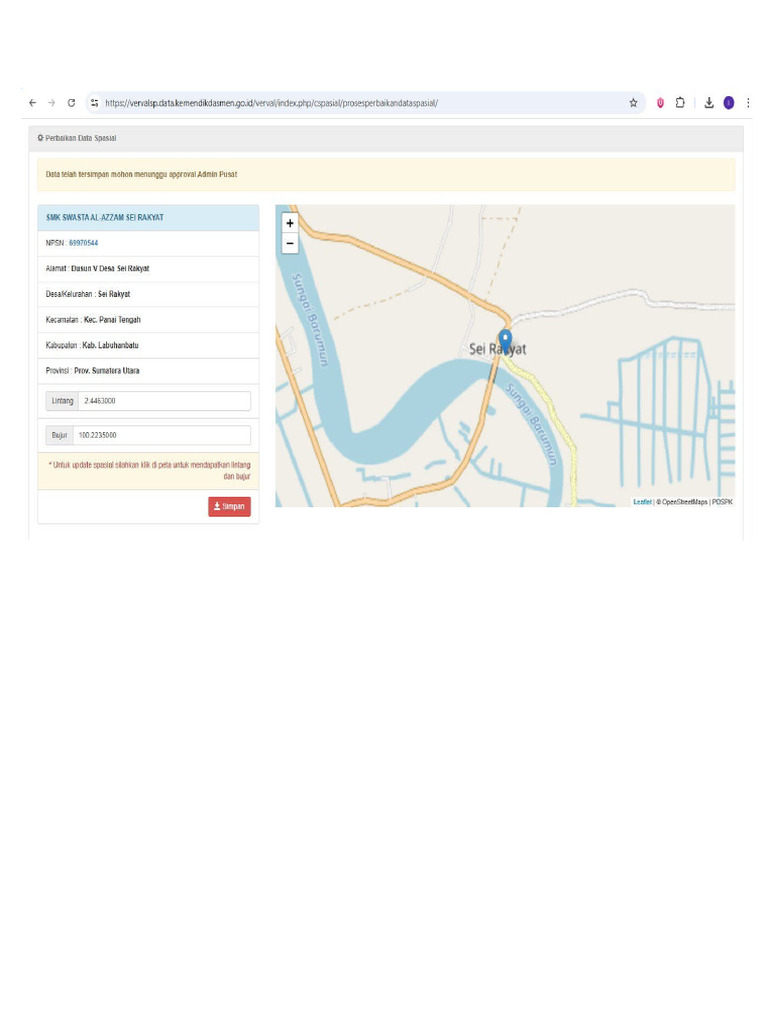This screenshot has width=768, height=1024.
Task: Select the school name SMK SWASTA AL-AZZAM SEI RAKYAT
Action: point(104,217)
